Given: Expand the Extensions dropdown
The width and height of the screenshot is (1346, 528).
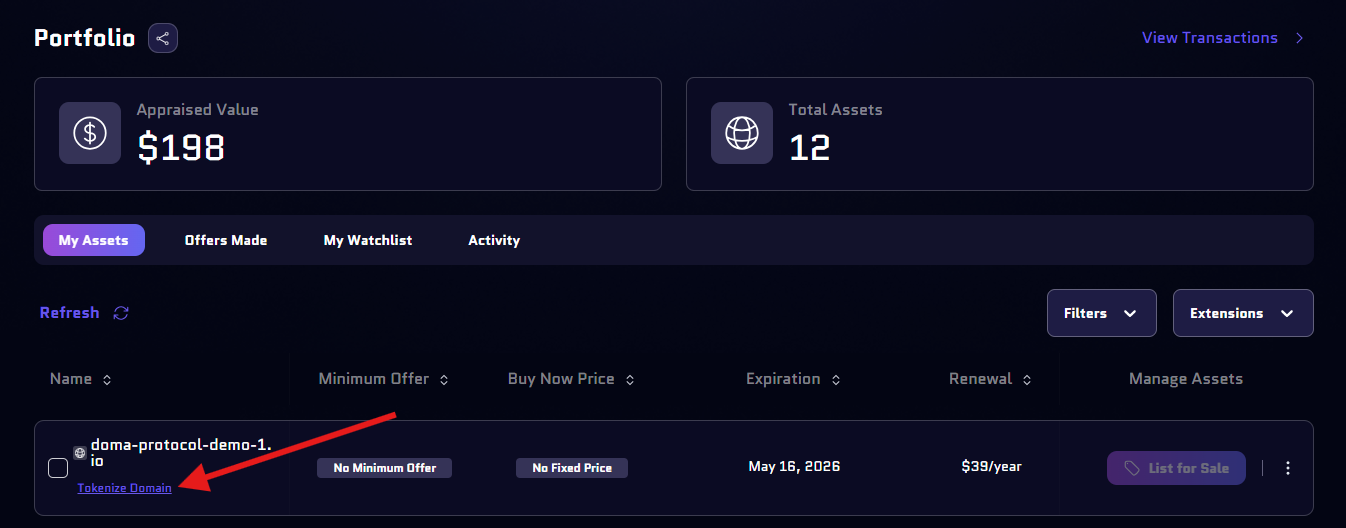Looking at the screenshot, I should (x=1242, y=313).
